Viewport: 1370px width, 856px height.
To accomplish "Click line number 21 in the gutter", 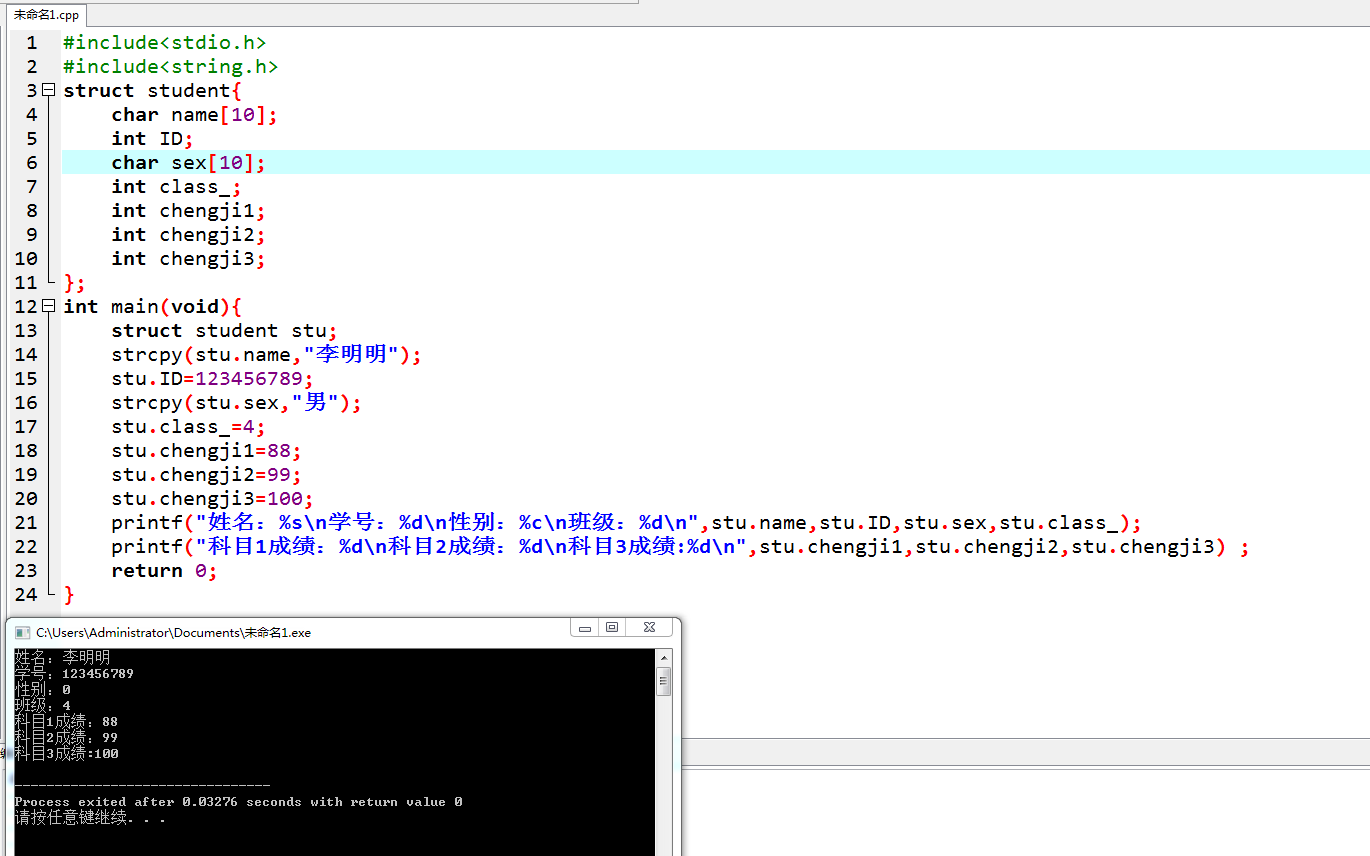I will coord(26,522).
